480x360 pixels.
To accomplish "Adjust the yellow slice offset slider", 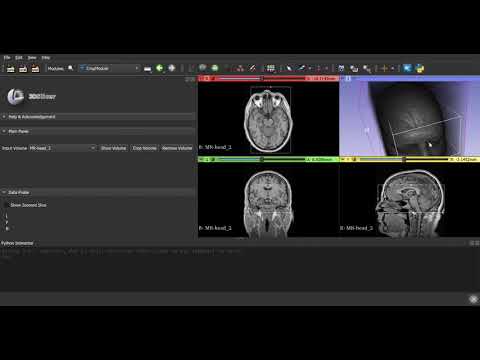I will 403,159.
